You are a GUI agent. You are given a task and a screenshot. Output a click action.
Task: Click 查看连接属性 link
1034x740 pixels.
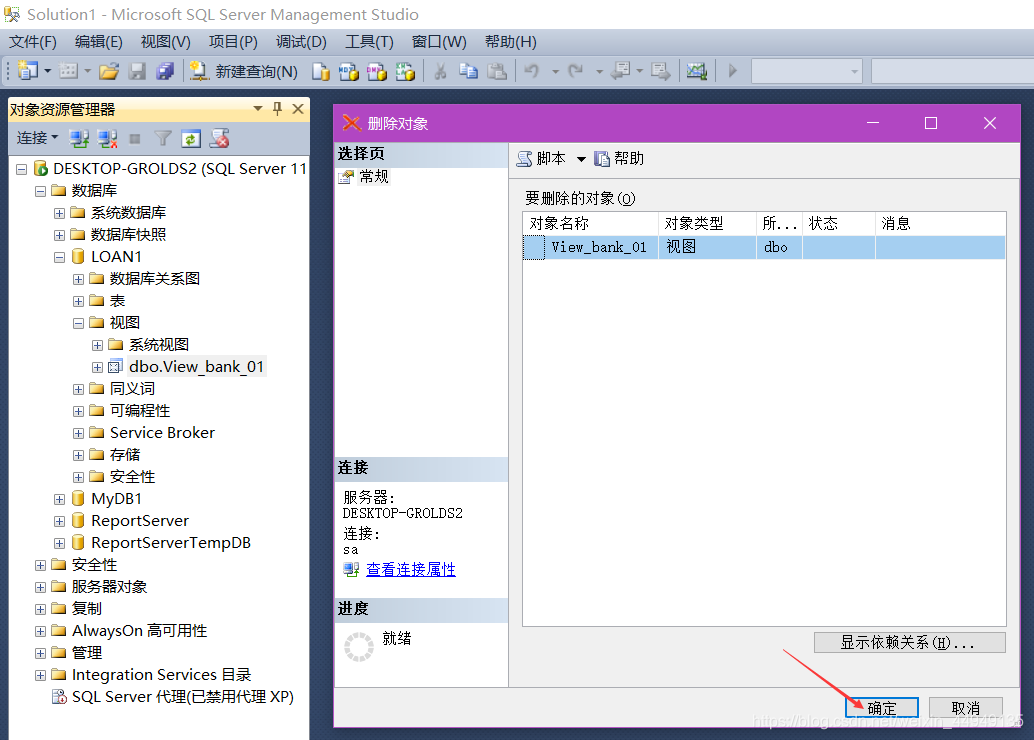click(x=411, y=569)
